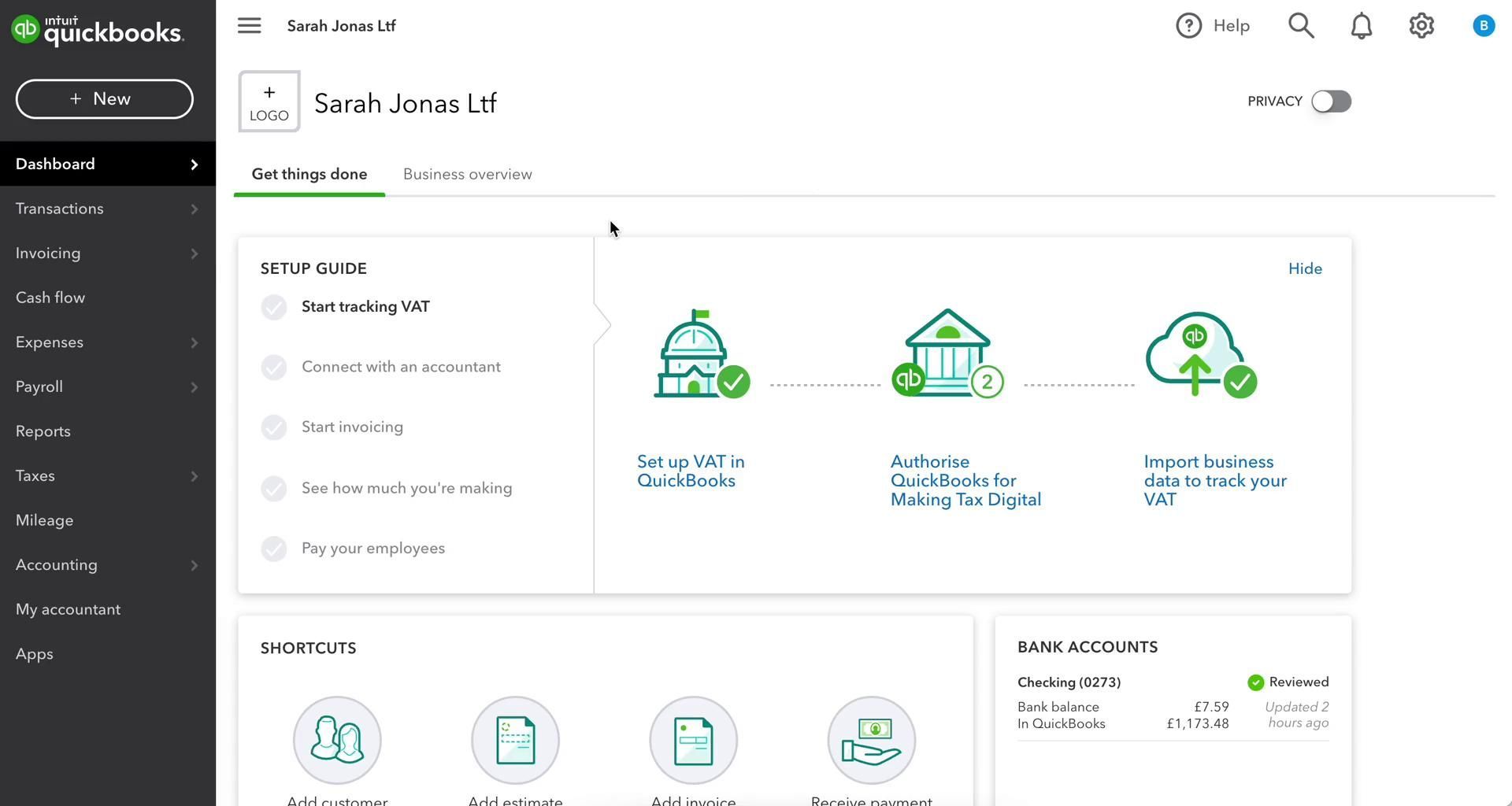Switch to the Business overview tab

pyautogui.click(x=467, y=174)
